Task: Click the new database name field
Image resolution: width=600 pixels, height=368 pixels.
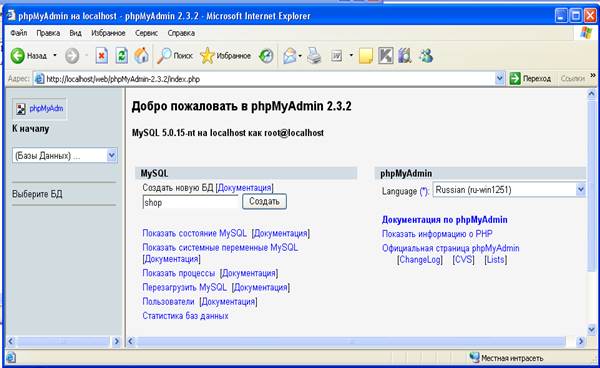Action: [x=191, y=202]
